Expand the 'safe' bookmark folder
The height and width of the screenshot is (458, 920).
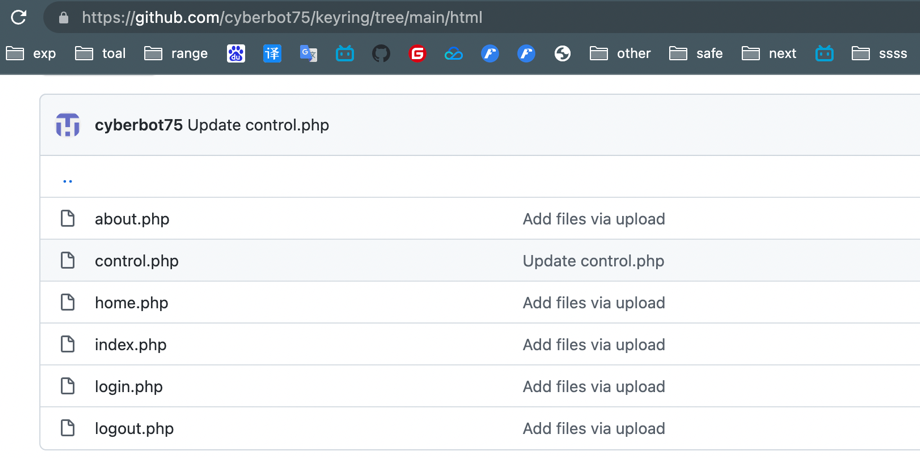696,53
